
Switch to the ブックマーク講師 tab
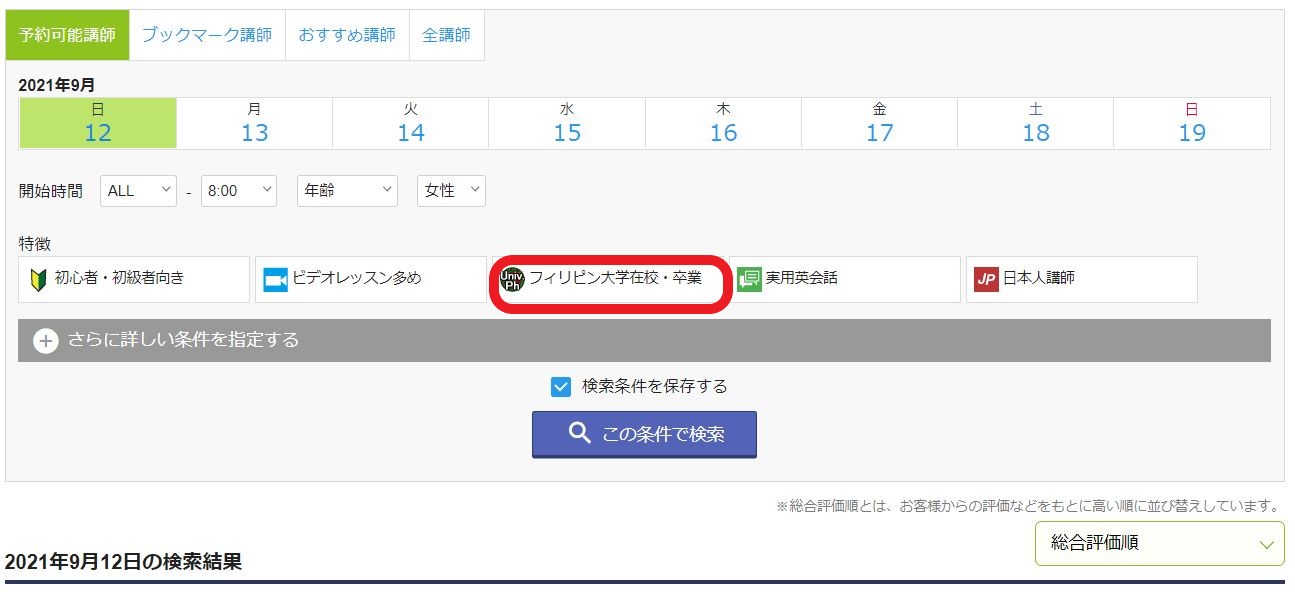click(x=207, y=35)
